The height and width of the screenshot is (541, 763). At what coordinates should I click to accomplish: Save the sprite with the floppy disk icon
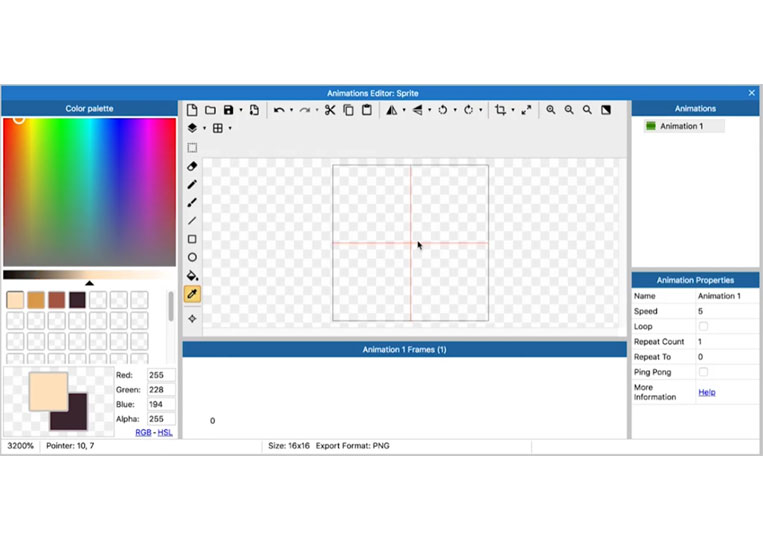click(228, 110)
